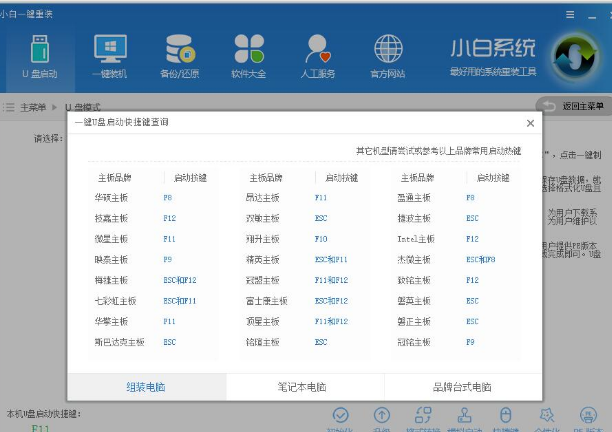
Task: Switch to 笔记本电脑 tab
Action: point(305,386)
